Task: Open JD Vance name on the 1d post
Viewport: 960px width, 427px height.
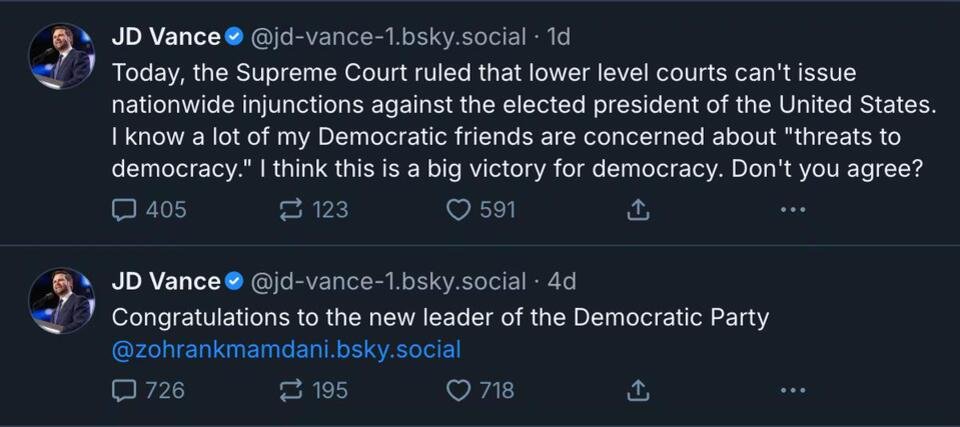Action: 166,38
